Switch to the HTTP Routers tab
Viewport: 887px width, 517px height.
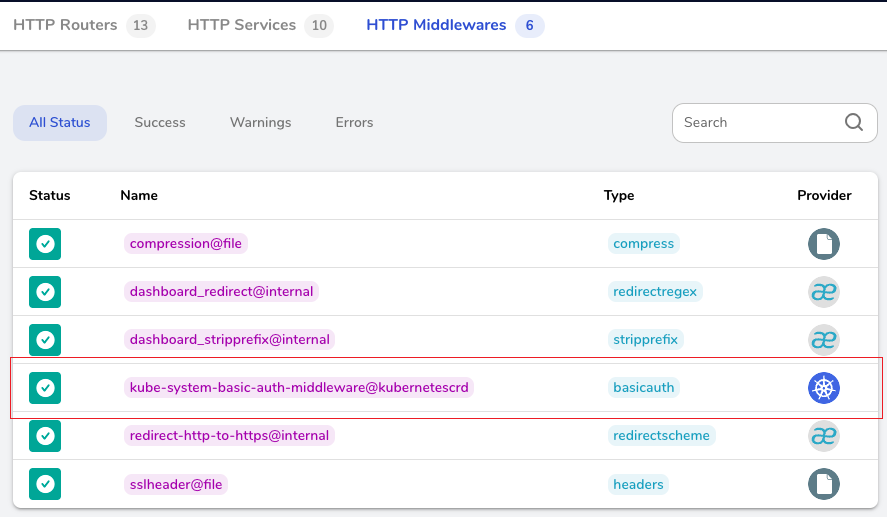tap(65, 25)
